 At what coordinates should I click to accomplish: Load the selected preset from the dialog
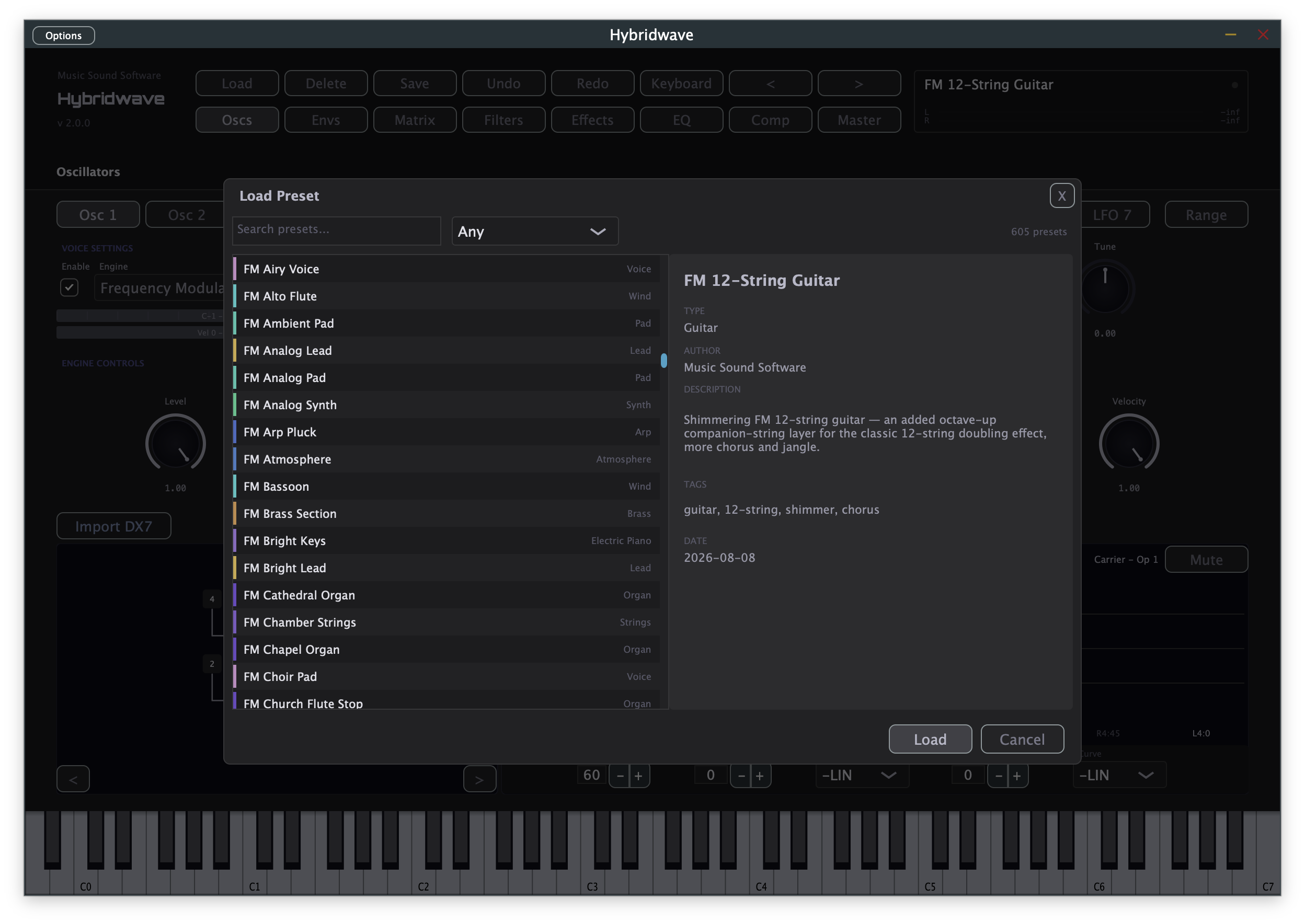point(930,740)
